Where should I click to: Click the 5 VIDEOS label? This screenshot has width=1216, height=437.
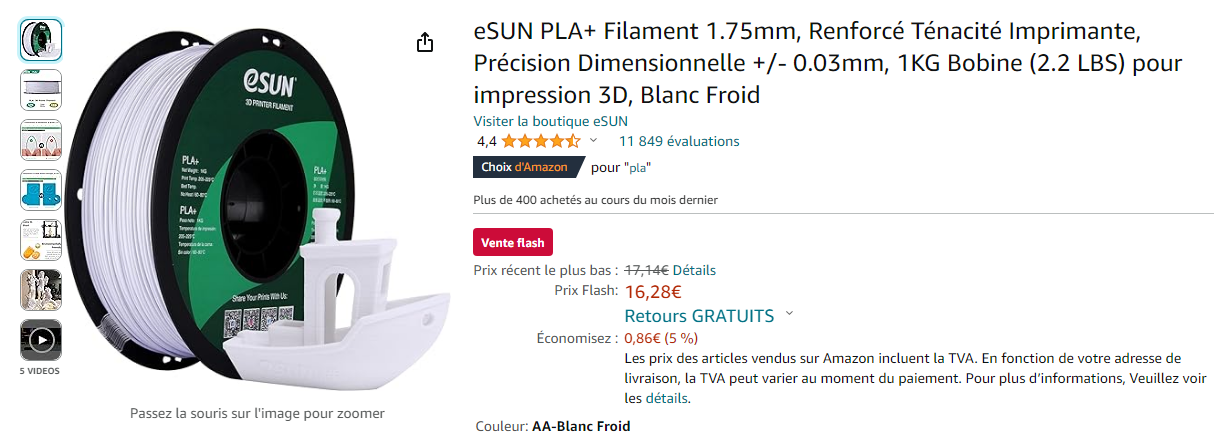pyautogui.click(x=40, y=371)
